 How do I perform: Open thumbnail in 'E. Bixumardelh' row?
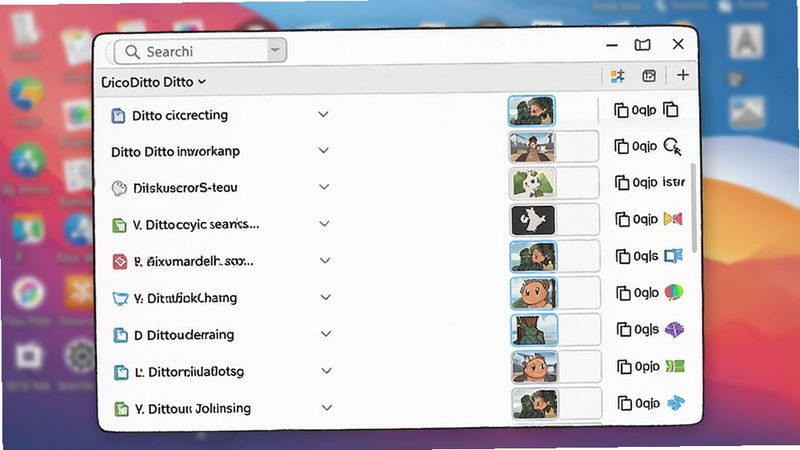533,257
